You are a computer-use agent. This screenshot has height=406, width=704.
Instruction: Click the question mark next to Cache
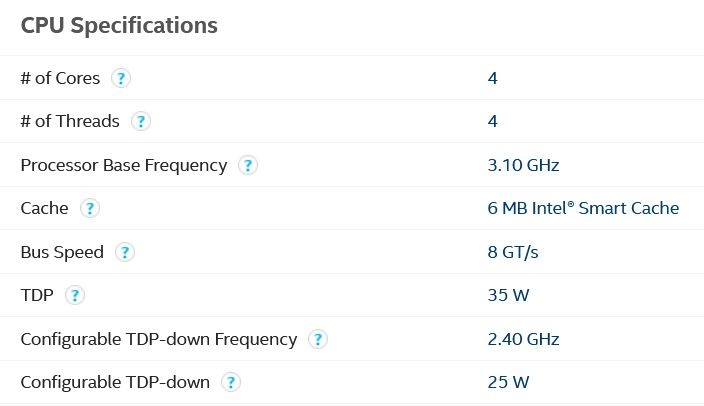90,209
